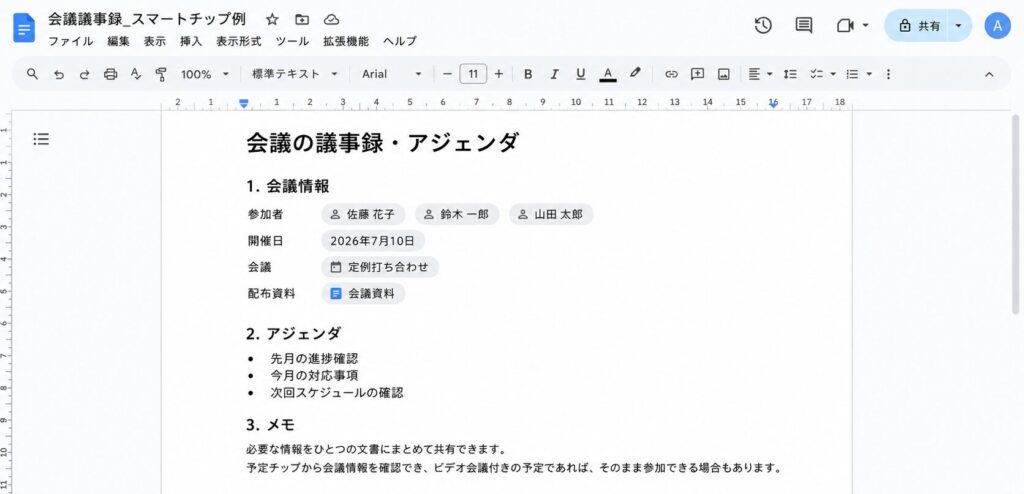Rename document title 会議議事録_スマートチップ例
The width and height of the screenshot is (1024, 494).
[146, 19]
